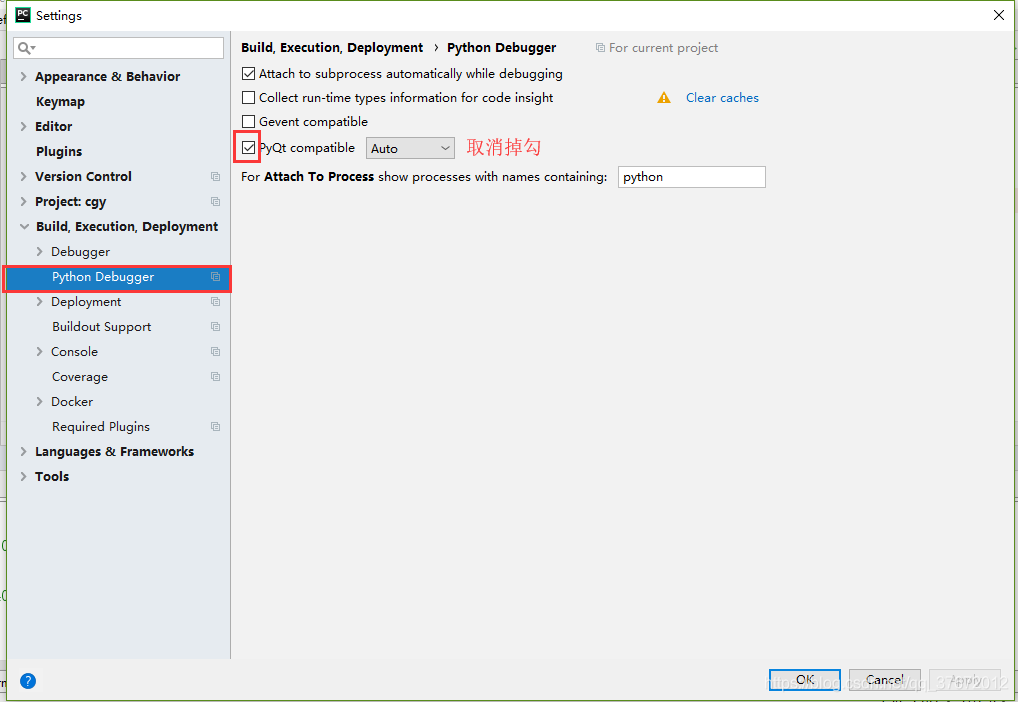Select Languages & Frameworks label
Viewport: 1018px width, 702px height.
tap(114, 451)
